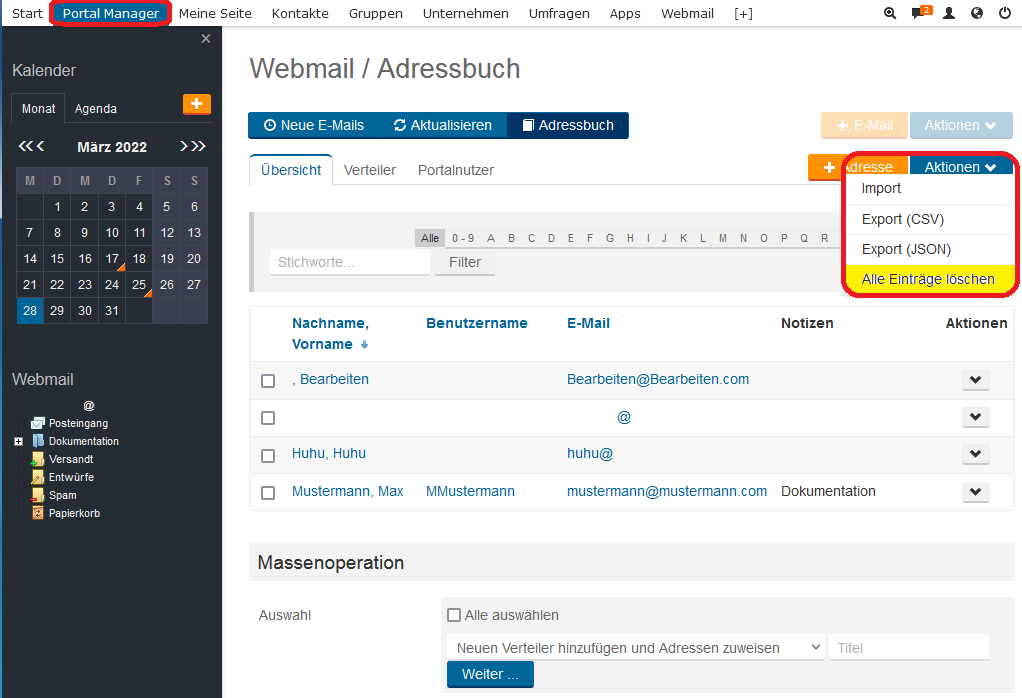The width and height of the screenshot is (1022, 698).
Task: Open the Versandt mail folder
Action: tap(71, 459)
